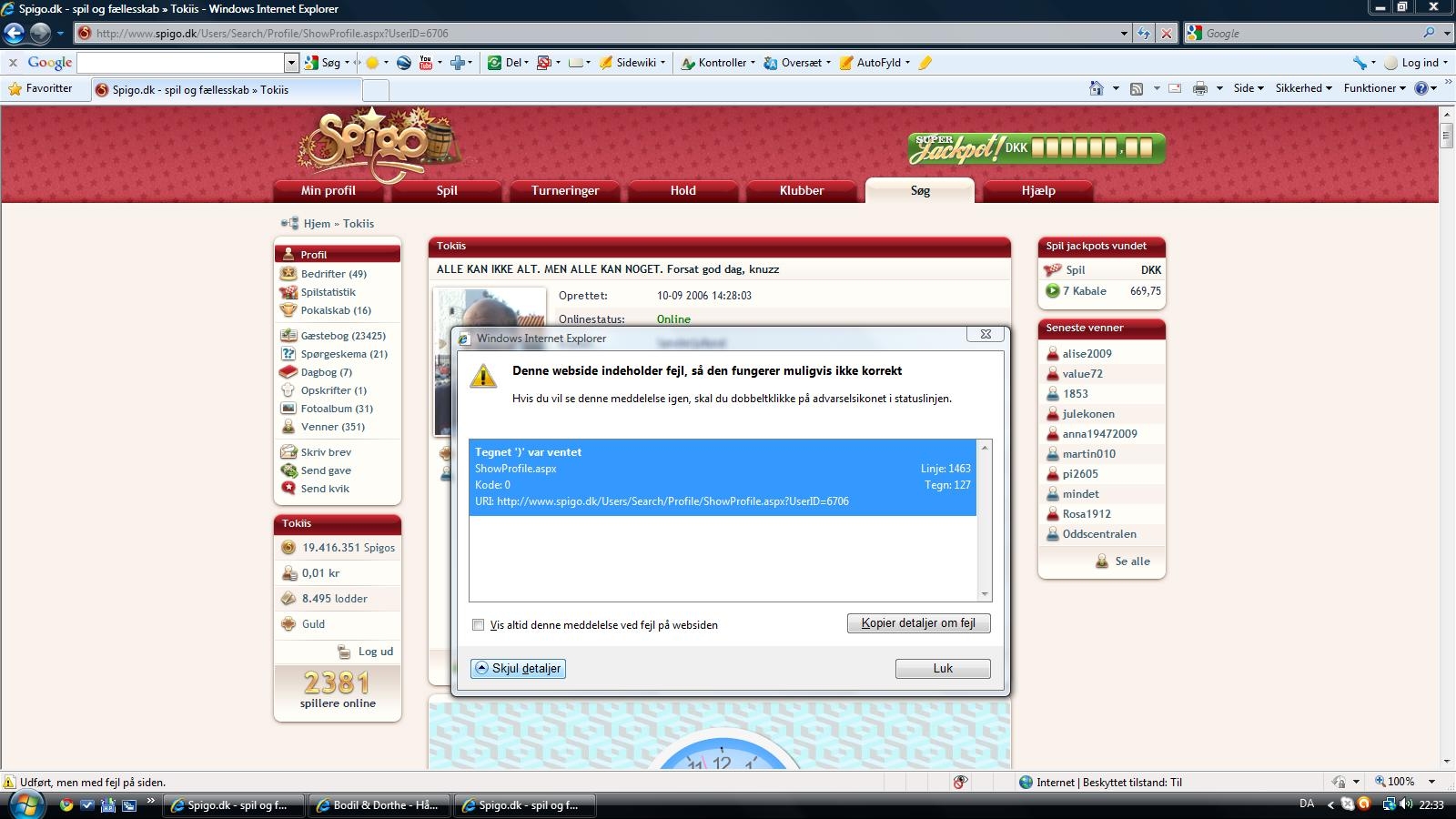Screen dimensions: 1456x819
Task: Click the Home icon in command bar
Action: [1097, 88]
